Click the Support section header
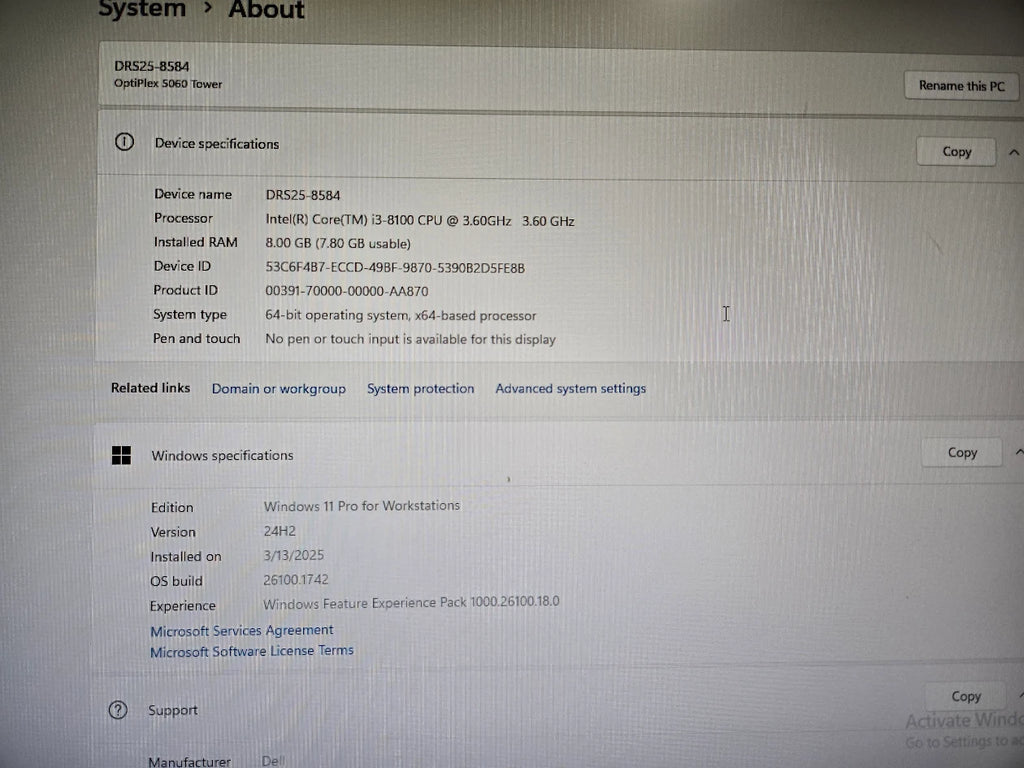This screenshot has height=768, width=1024. tap(173, 710)
